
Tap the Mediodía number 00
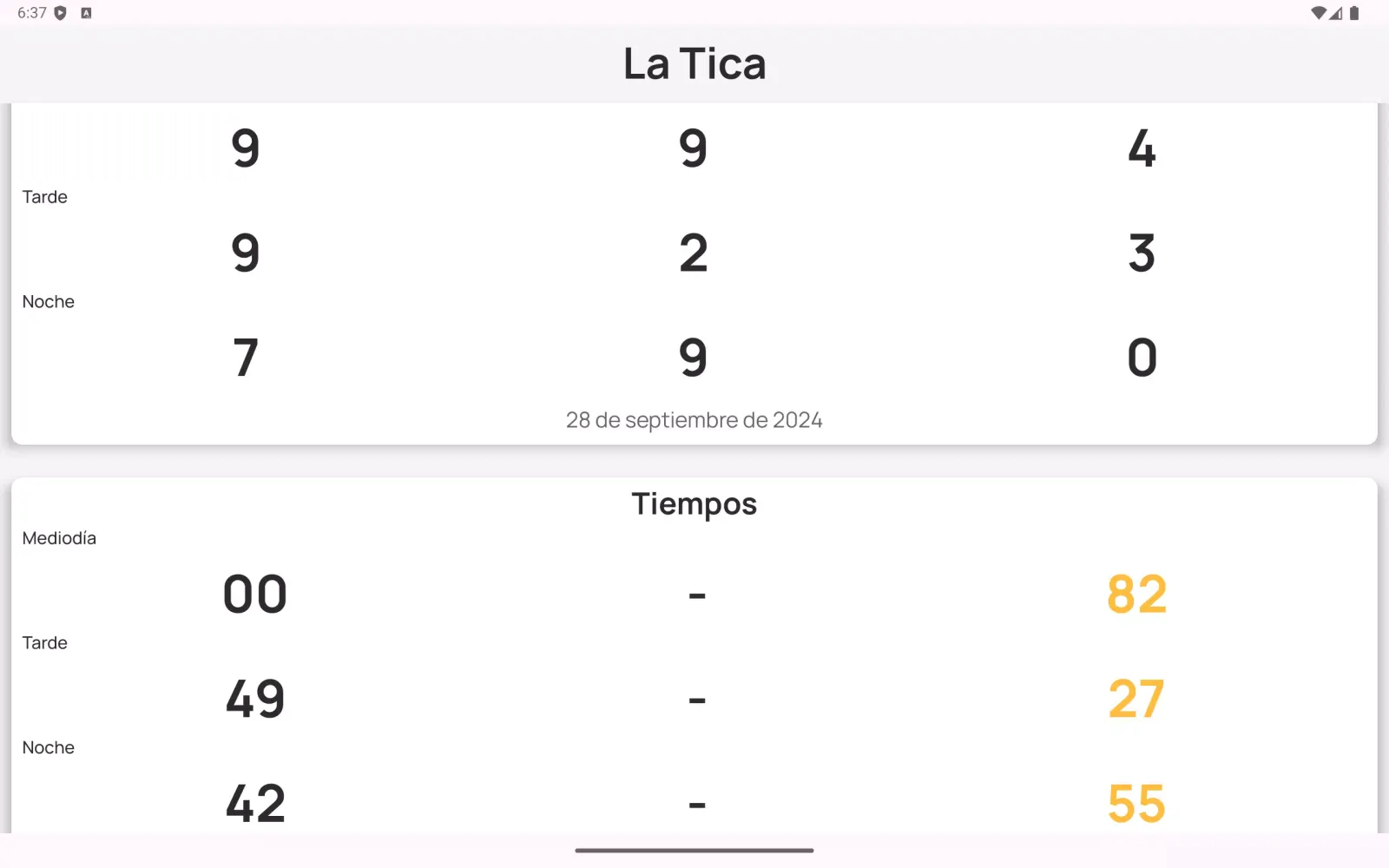[255, 595]
